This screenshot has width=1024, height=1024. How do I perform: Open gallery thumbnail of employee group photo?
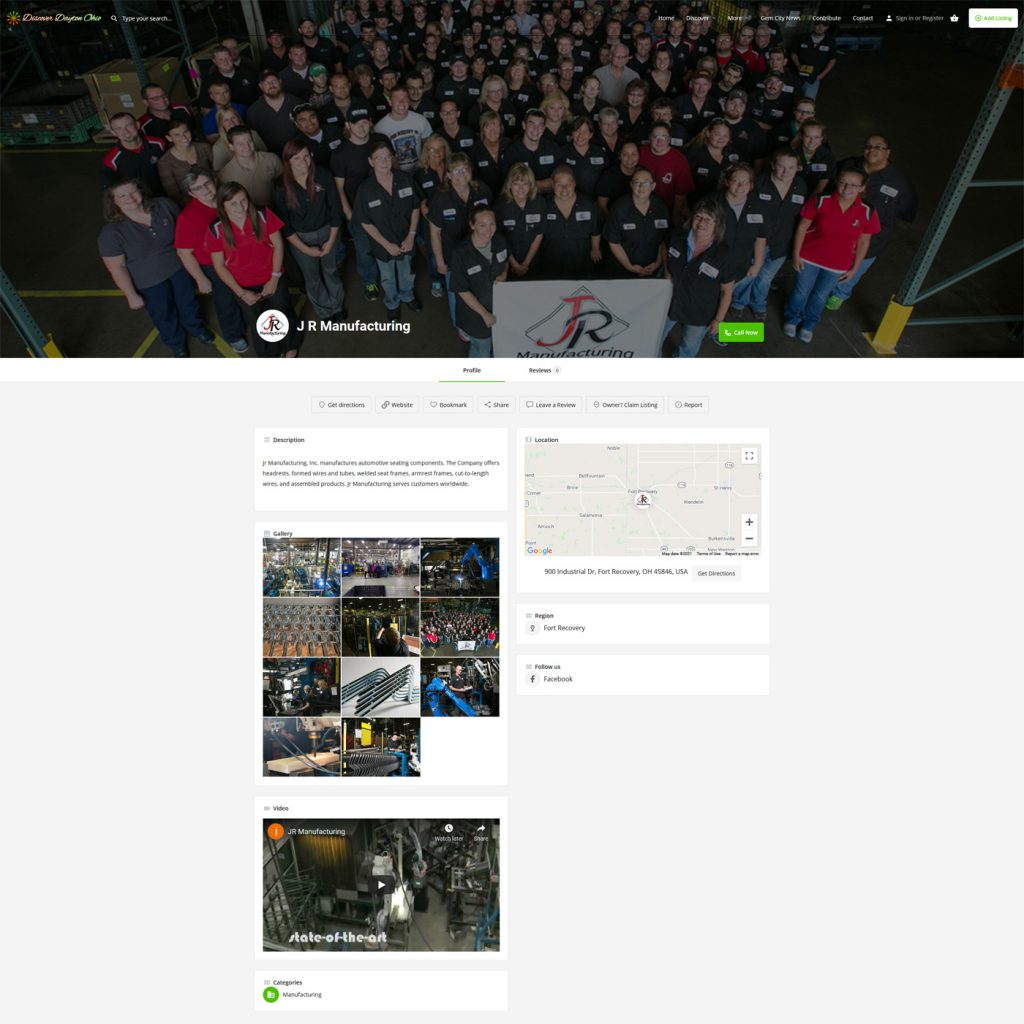click(x=460, y=627)
